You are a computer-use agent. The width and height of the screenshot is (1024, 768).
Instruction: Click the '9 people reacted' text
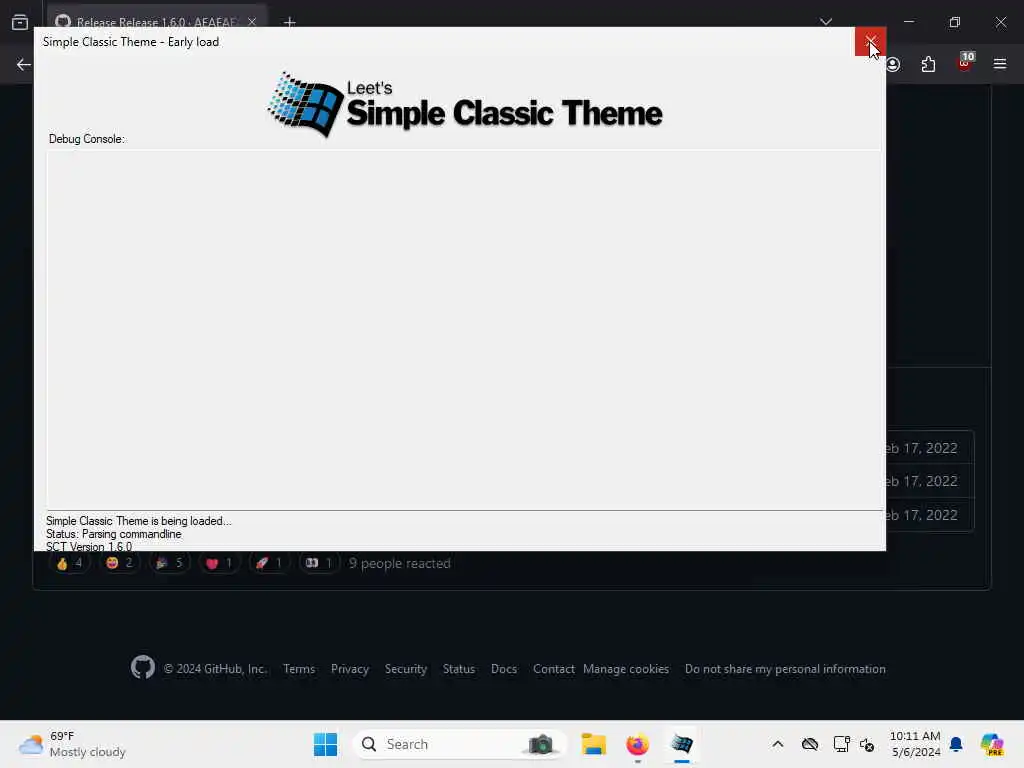pos(400,563)
